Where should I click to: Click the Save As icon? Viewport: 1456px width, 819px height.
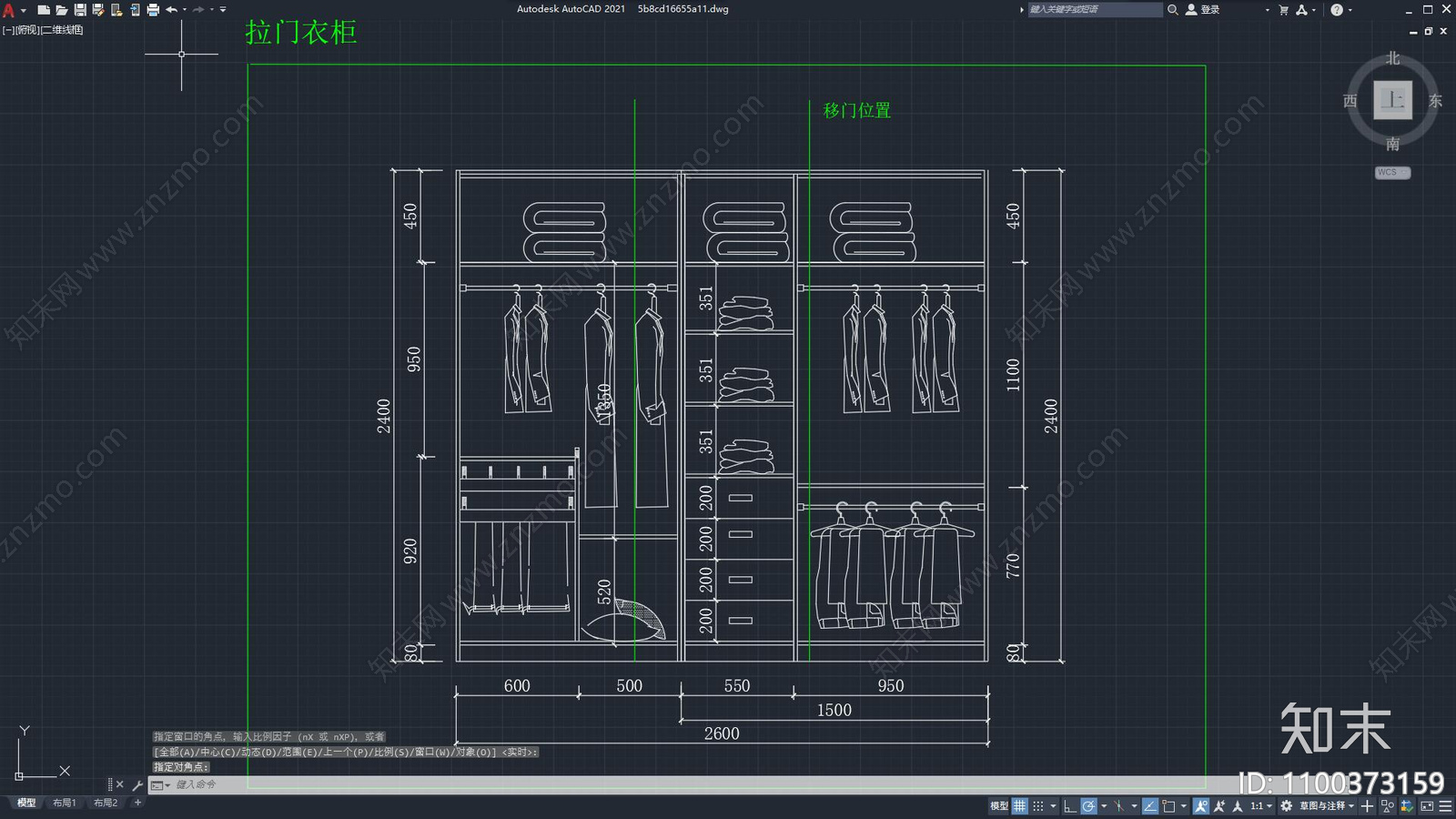(x=98, y=10)
